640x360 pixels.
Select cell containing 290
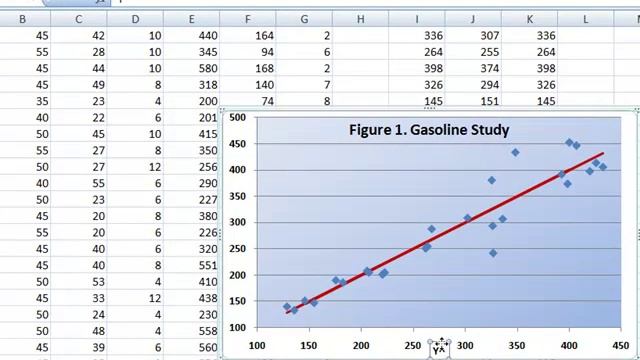click(191, 183)
